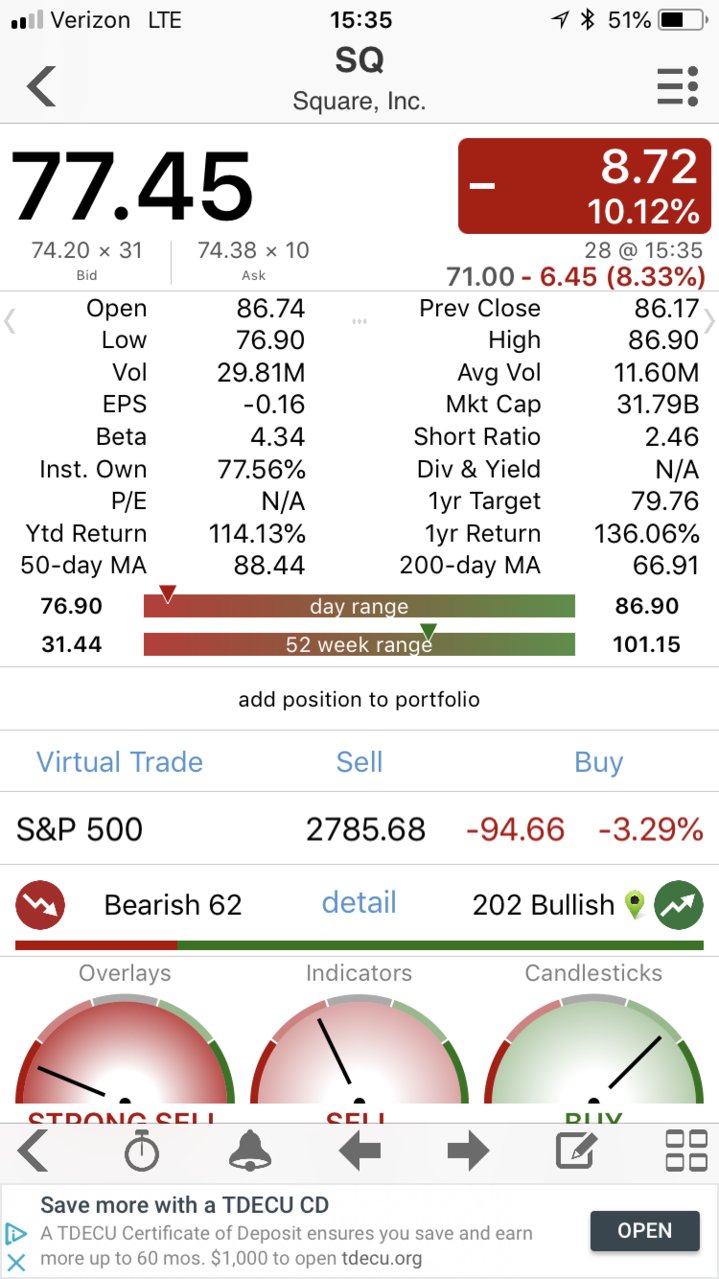The width and height of the screenshot is (719, 1279).
Task: Expand stats panel with right chevron
Action: point(710,322)
